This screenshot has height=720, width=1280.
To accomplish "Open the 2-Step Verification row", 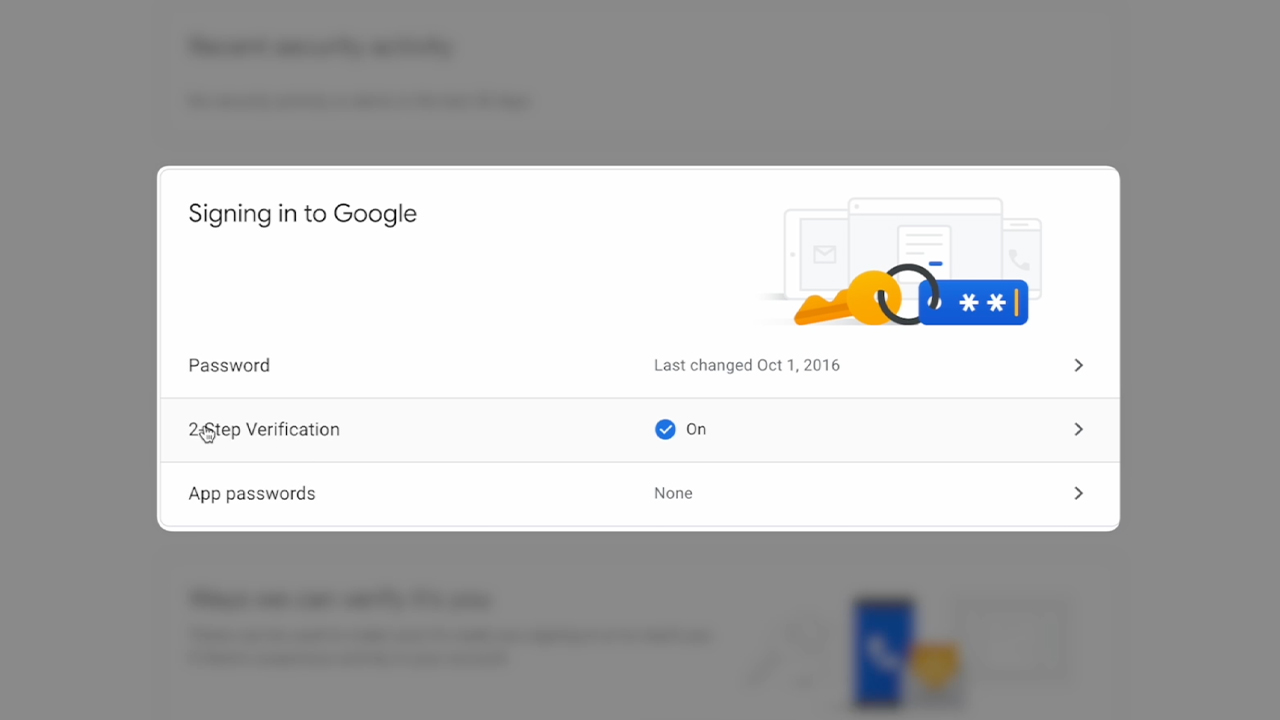I will pyautogui.click(x=638, y=430).
